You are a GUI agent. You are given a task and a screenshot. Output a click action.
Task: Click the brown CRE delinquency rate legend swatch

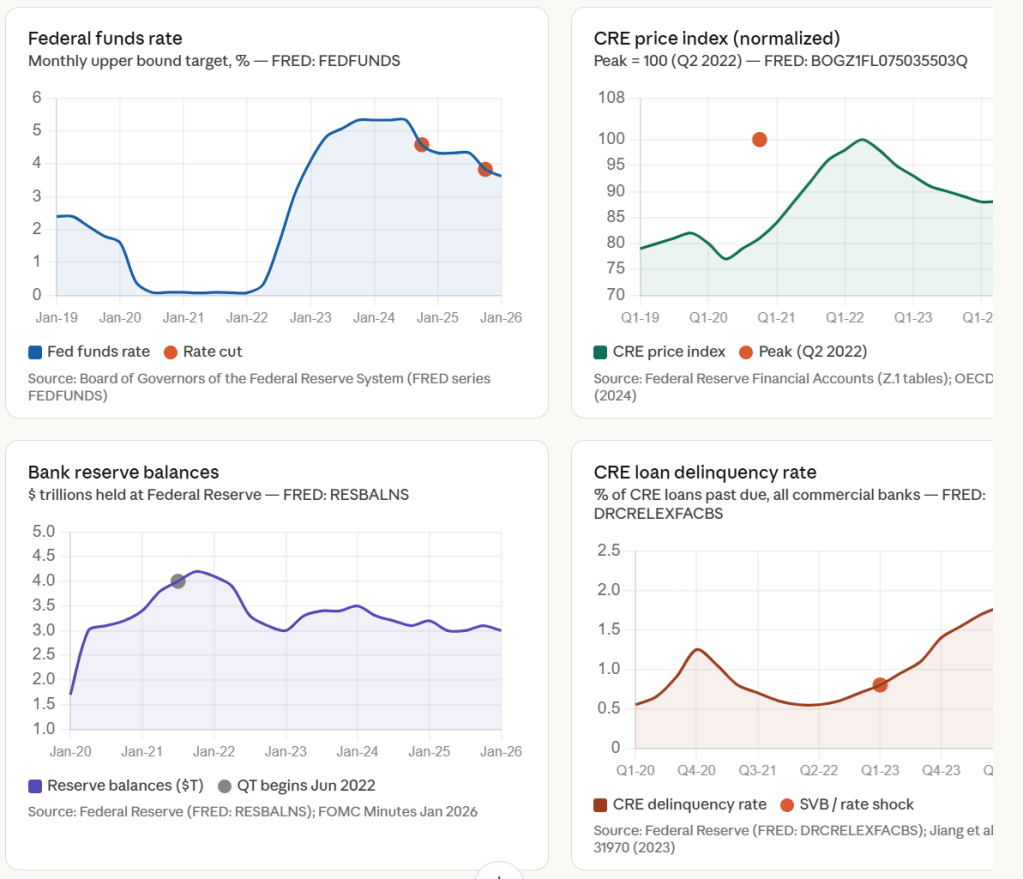coord(601,804)
